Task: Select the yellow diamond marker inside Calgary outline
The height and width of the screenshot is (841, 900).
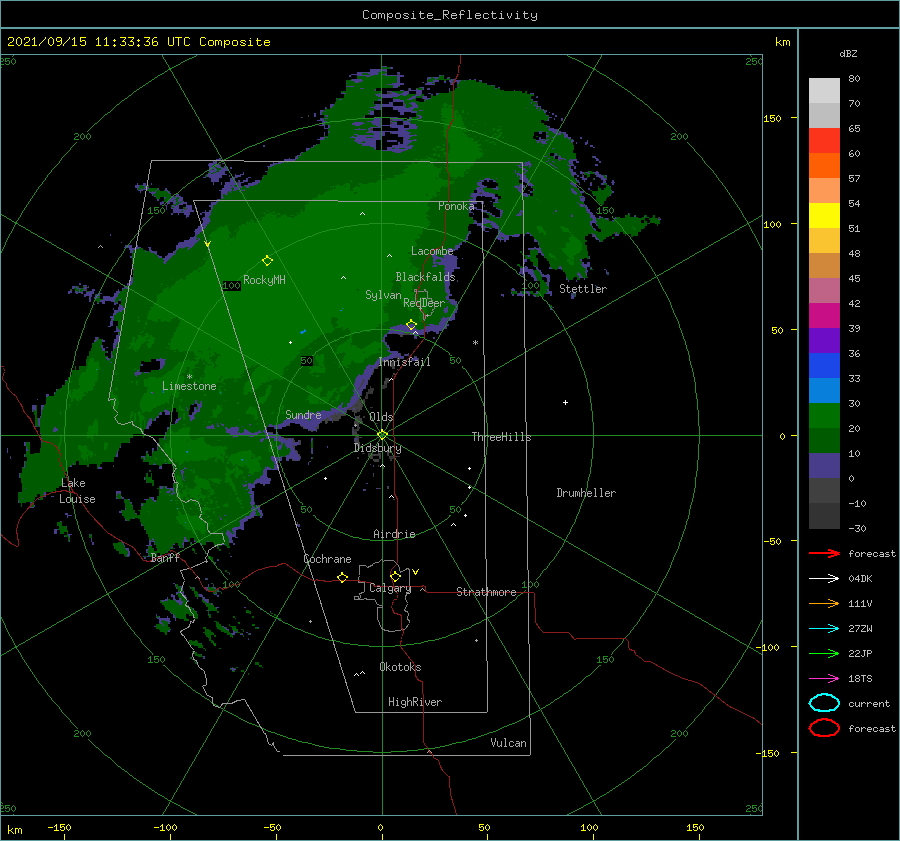Action: [x=395, y=576]
